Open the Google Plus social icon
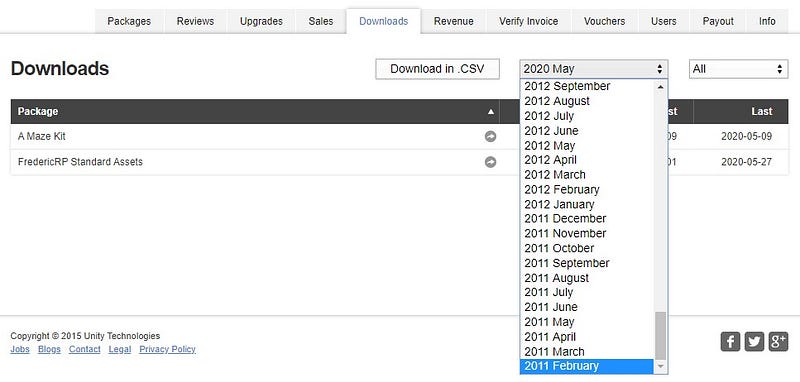800x382 pixels. (x=778, y=342)
